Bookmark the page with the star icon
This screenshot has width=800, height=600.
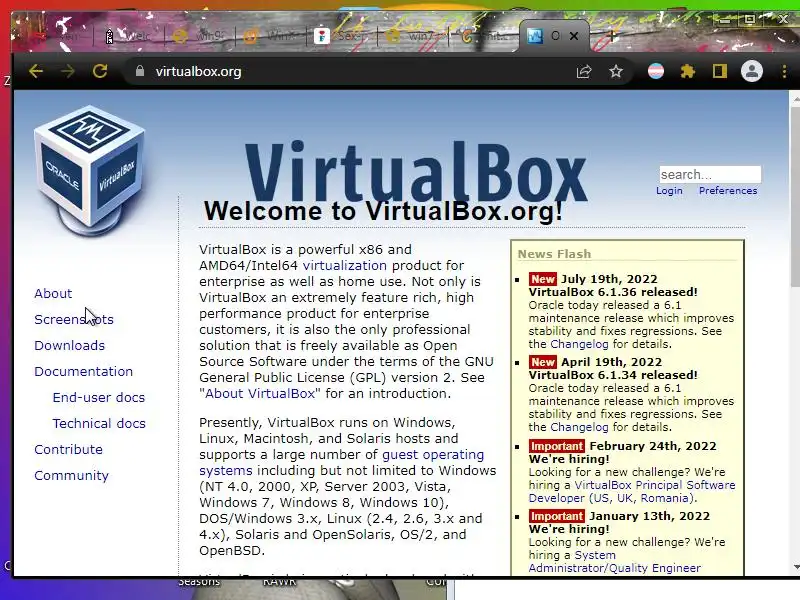pos(616,71)
